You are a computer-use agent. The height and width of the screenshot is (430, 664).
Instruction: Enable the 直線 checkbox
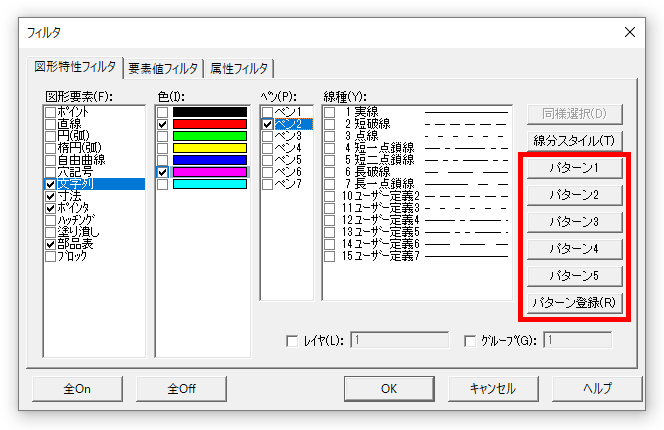50,124
